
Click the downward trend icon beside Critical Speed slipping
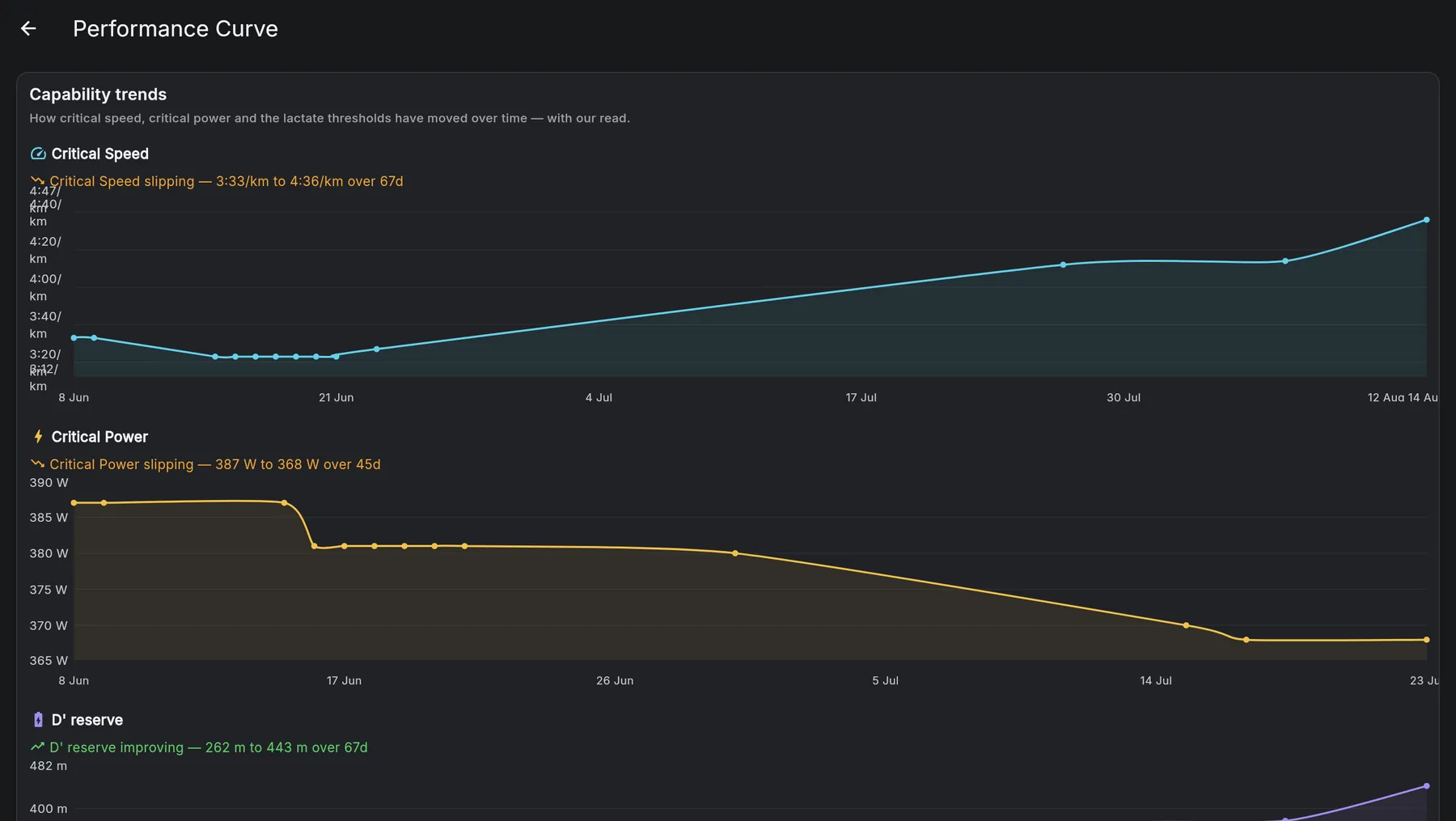point(37,180)
